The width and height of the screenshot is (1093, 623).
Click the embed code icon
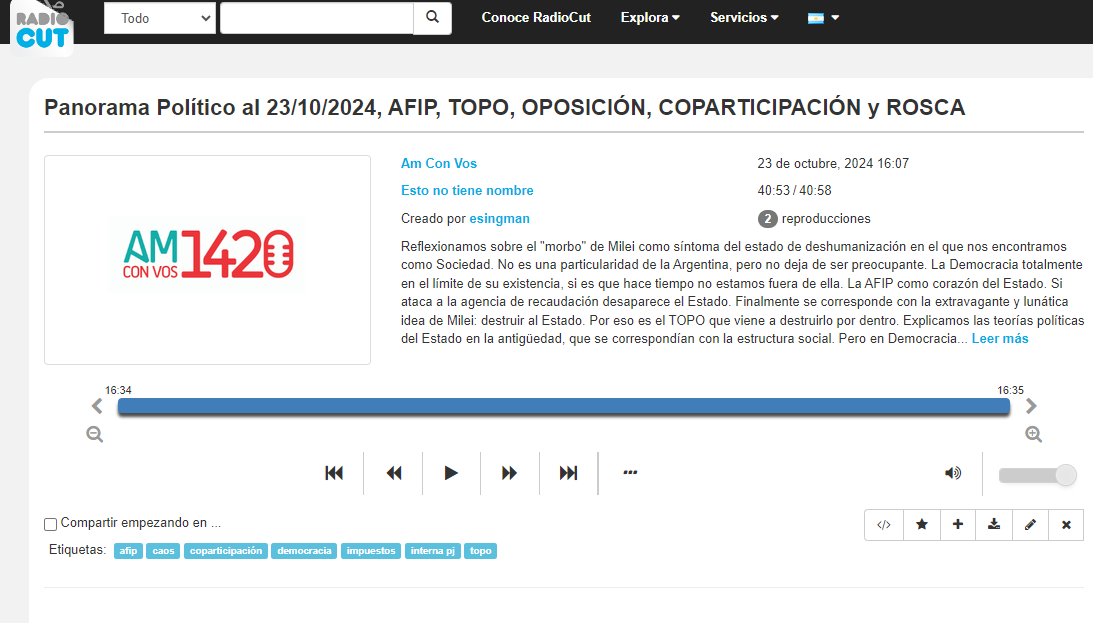click(x=884, y=524)
